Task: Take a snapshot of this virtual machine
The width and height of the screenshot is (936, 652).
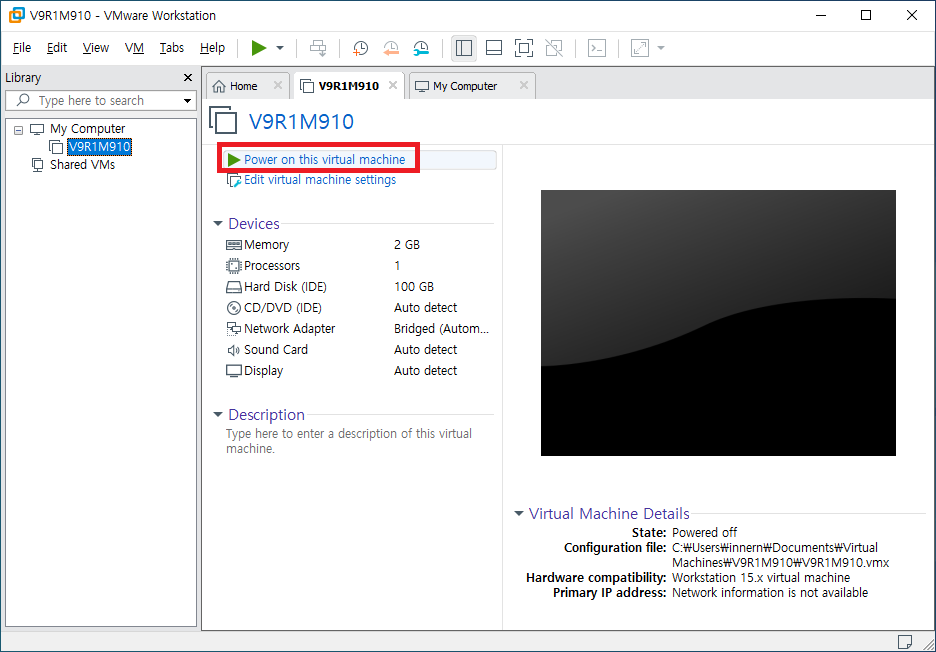Action: click(360, 48)
